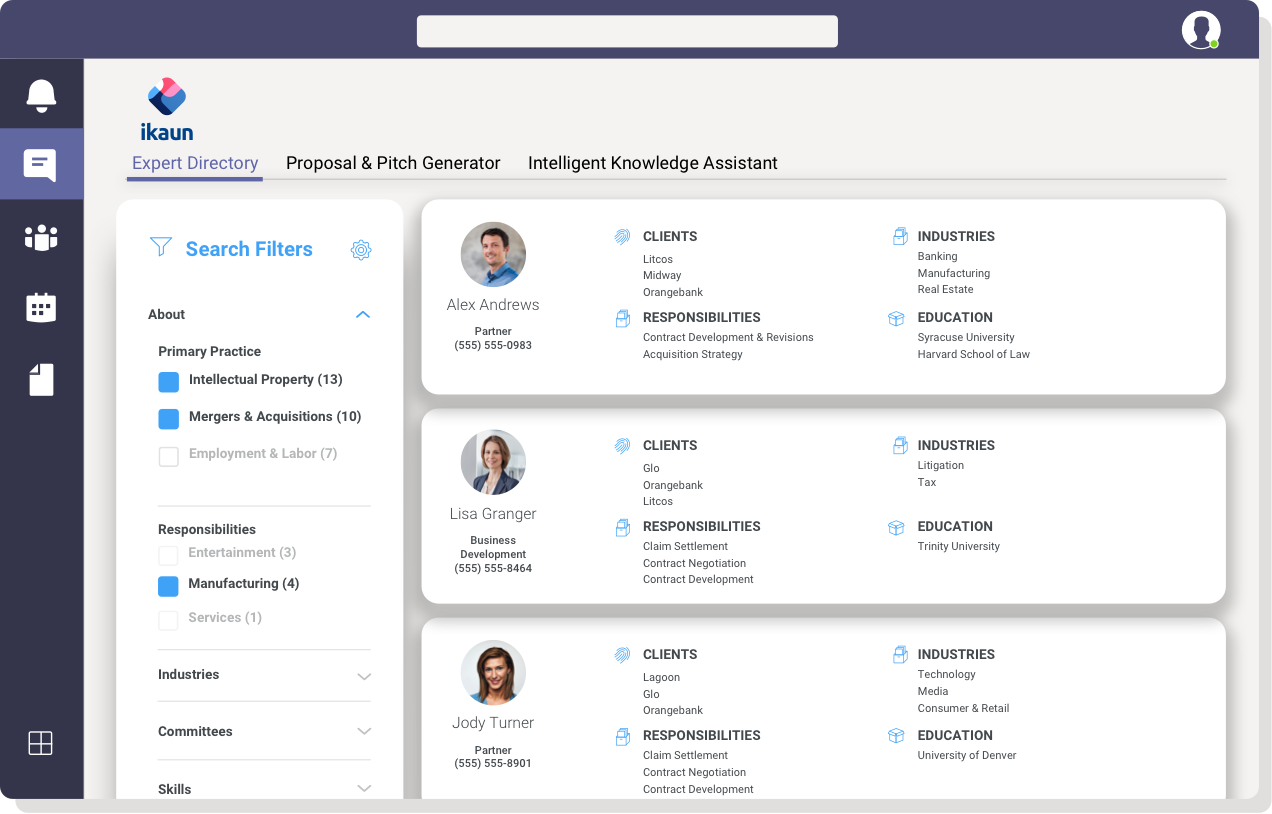The image size is (1272, 814).
Task: Click the apps grid icon
Action: (40, 743)
